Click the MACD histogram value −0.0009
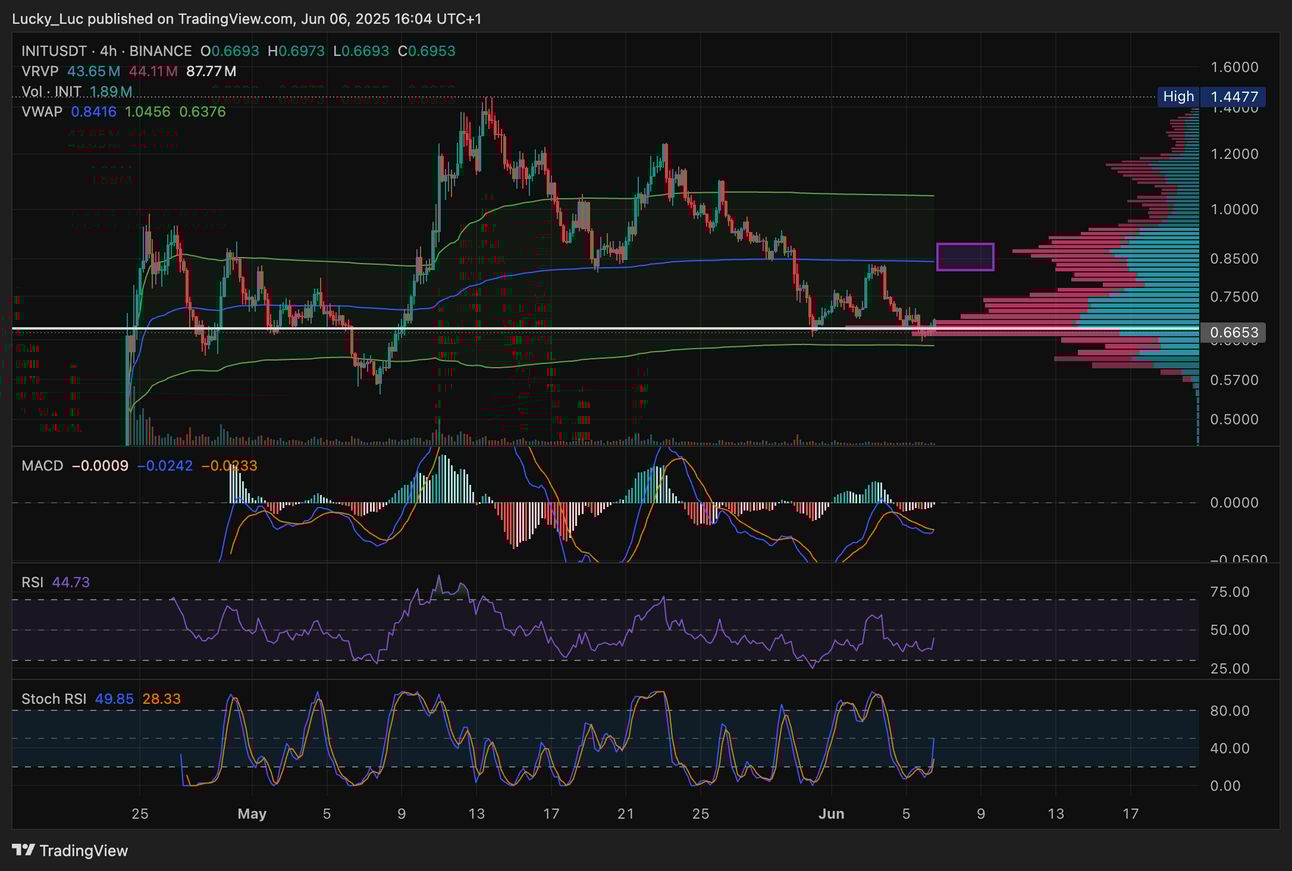This screenshot has width=1292, height=871. 100,466
